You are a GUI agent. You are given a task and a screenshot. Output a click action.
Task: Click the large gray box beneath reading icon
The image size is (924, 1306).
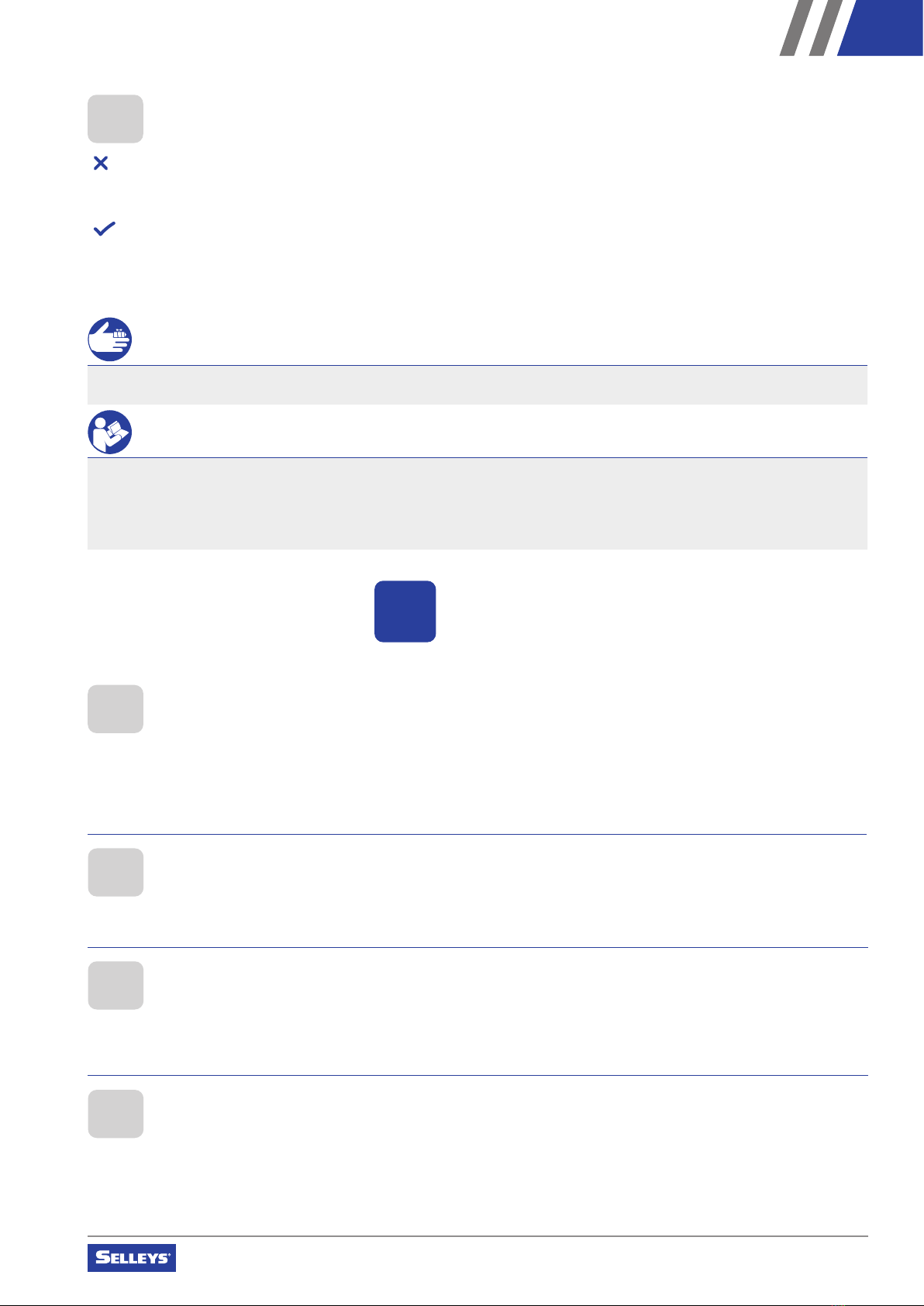[x=477, y=504]
